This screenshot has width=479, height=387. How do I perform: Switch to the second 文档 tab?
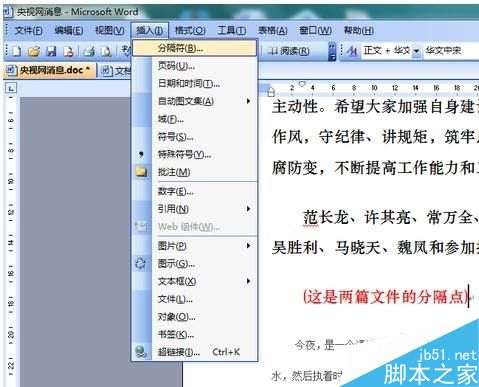[116, 71]
